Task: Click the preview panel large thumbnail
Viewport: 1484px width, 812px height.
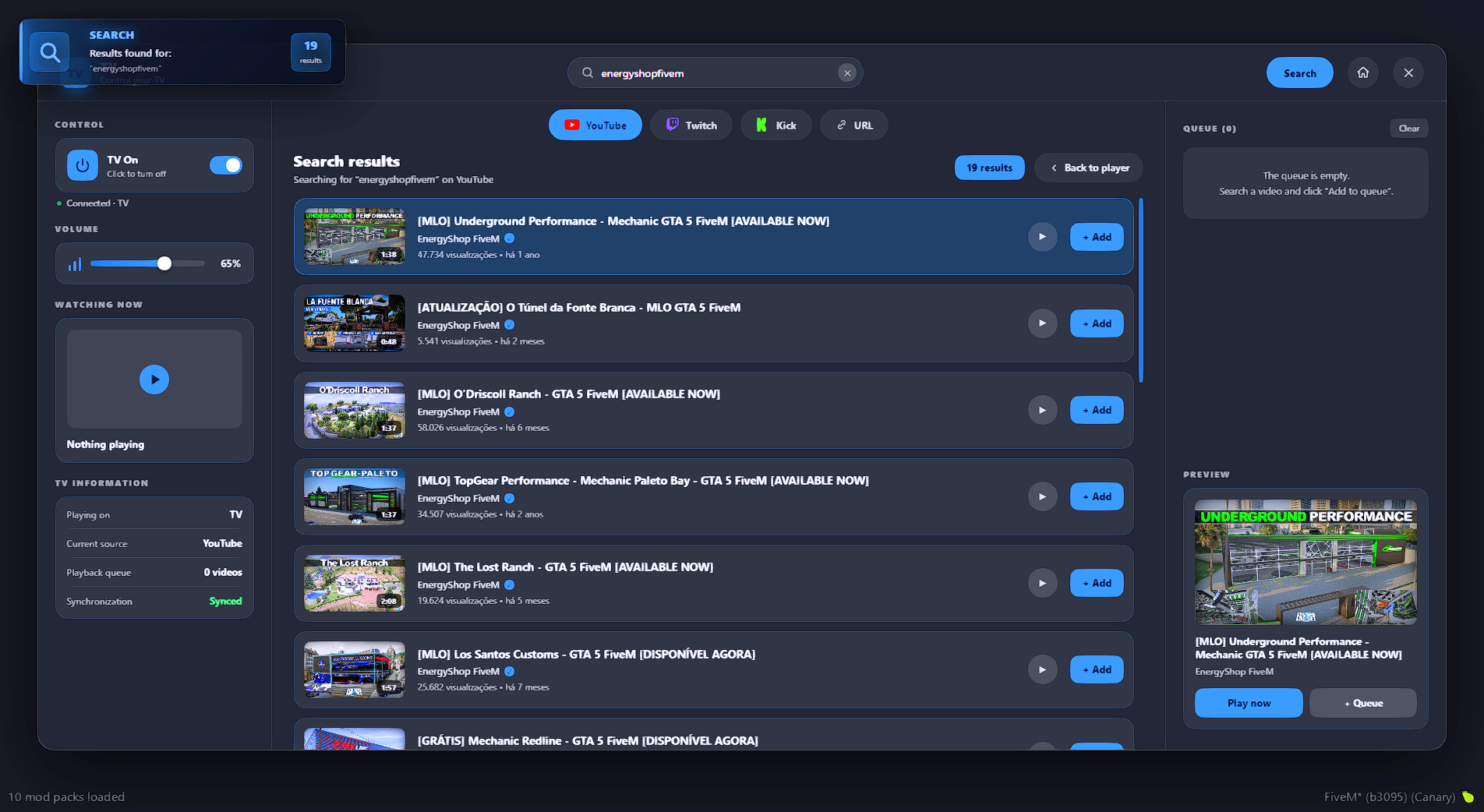Action: tap(1306, 562)
